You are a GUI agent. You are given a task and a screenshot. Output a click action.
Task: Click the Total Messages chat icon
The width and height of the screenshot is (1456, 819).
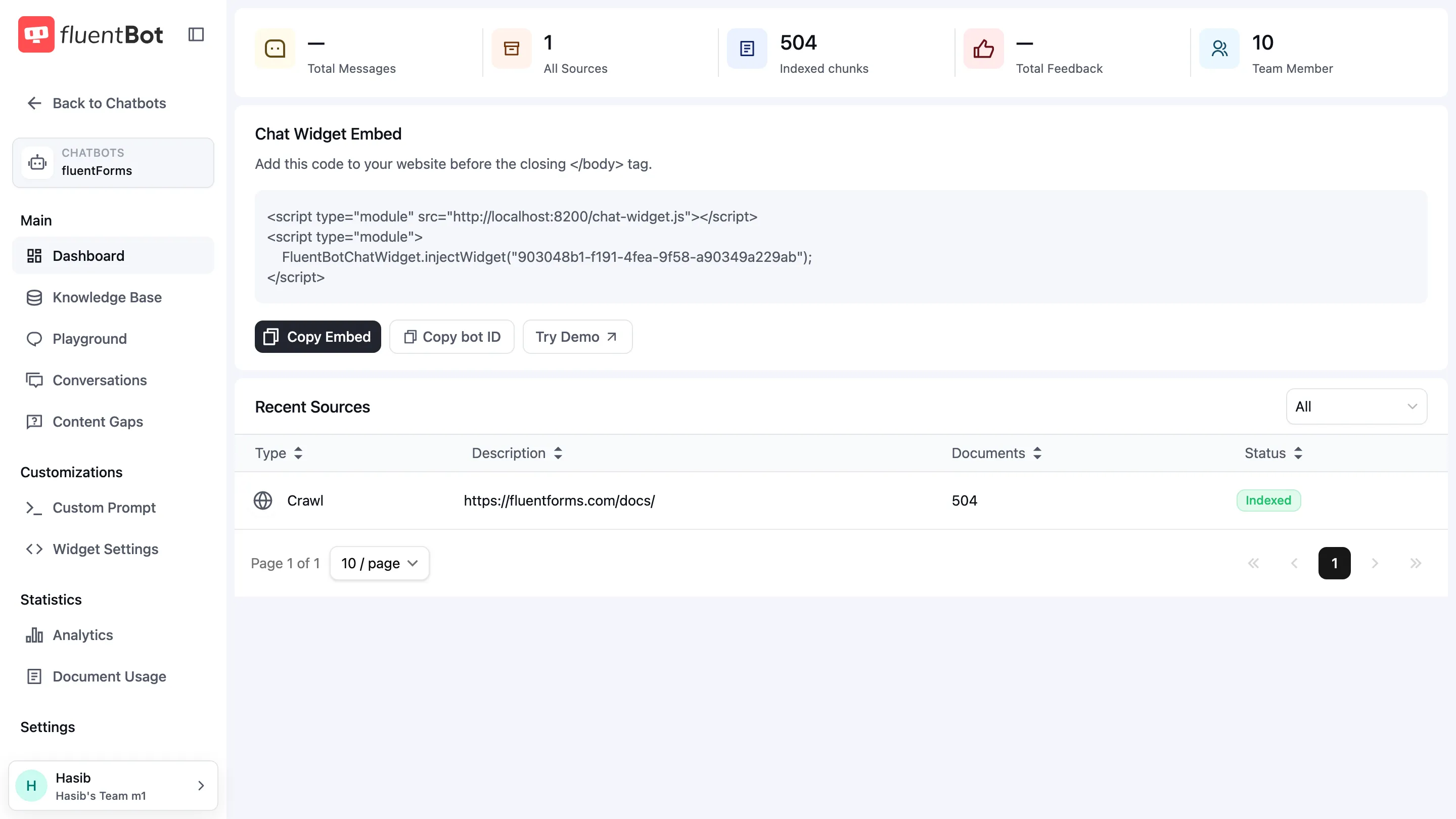coord(275,49)
